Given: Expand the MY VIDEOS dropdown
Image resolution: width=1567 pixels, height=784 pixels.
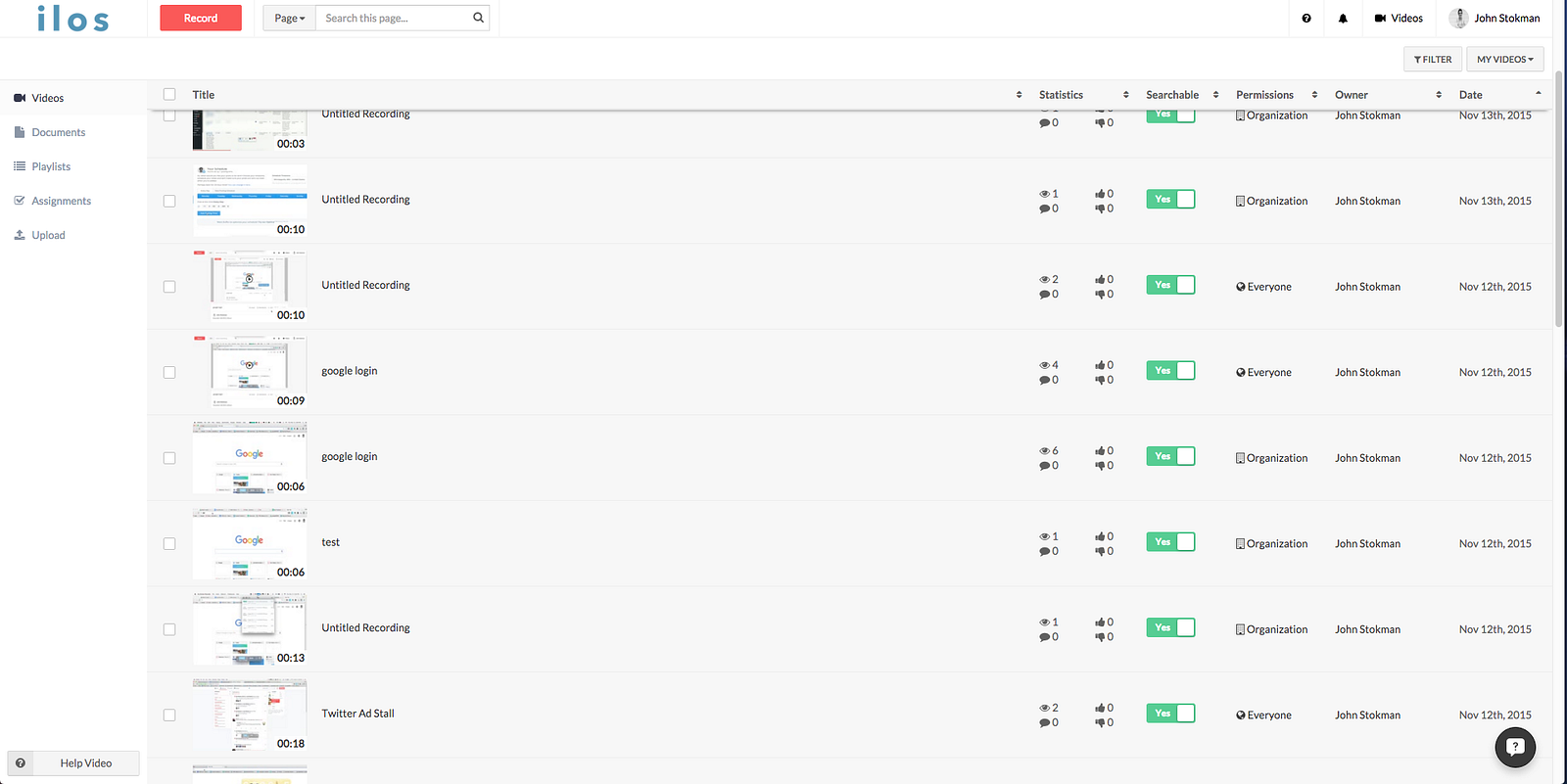Looking at the screenshot, I should (1505, 60).
